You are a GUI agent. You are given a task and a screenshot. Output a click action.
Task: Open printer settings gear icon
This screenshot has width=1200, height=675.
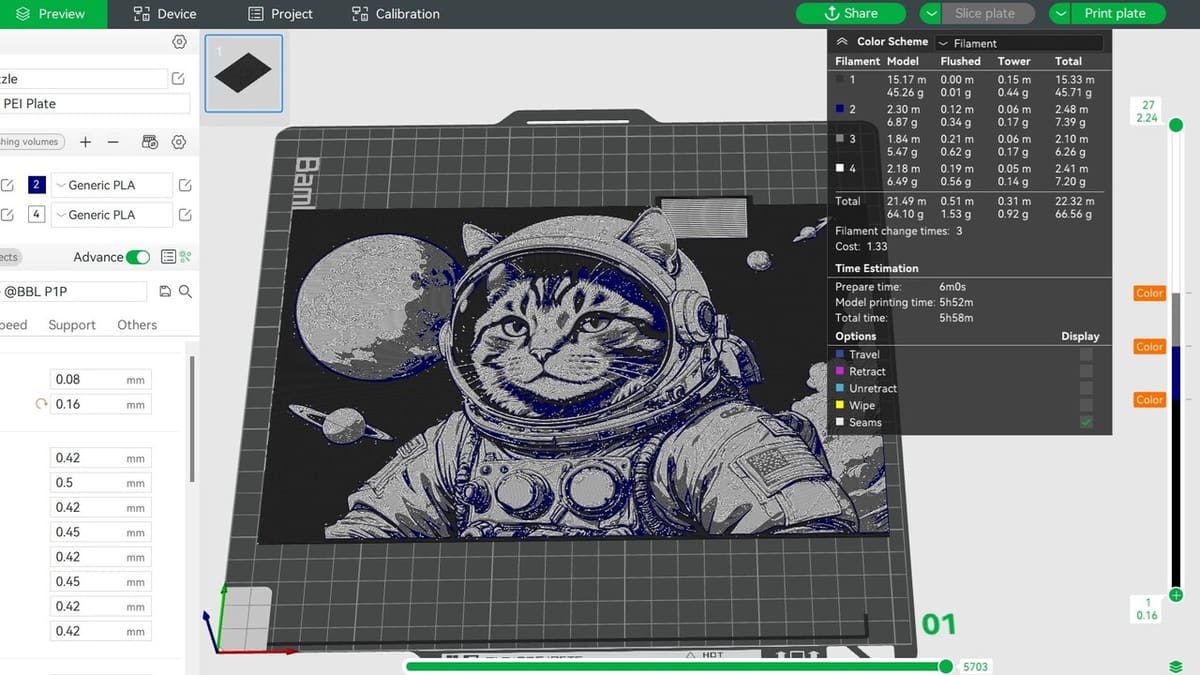tap(179, 42)
